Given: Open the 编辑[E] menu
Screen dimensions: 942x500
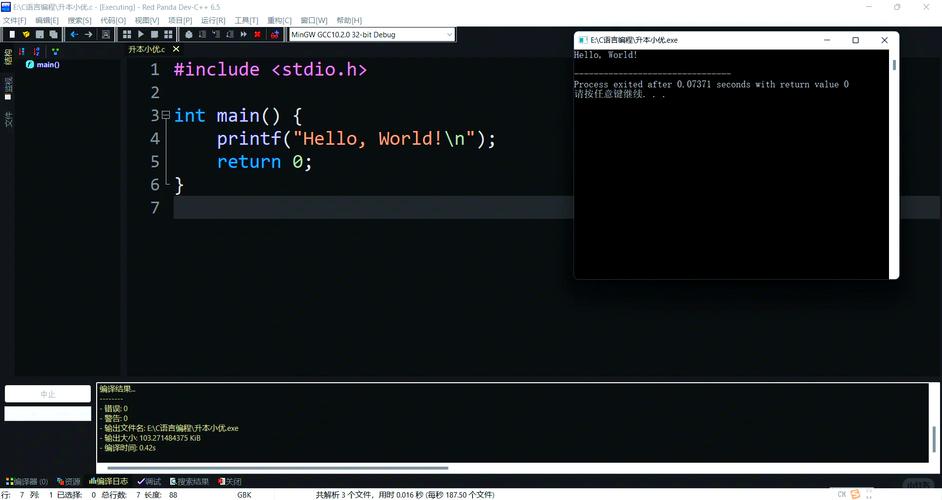Looking at the screenshot, I should [x=47, y=20].
